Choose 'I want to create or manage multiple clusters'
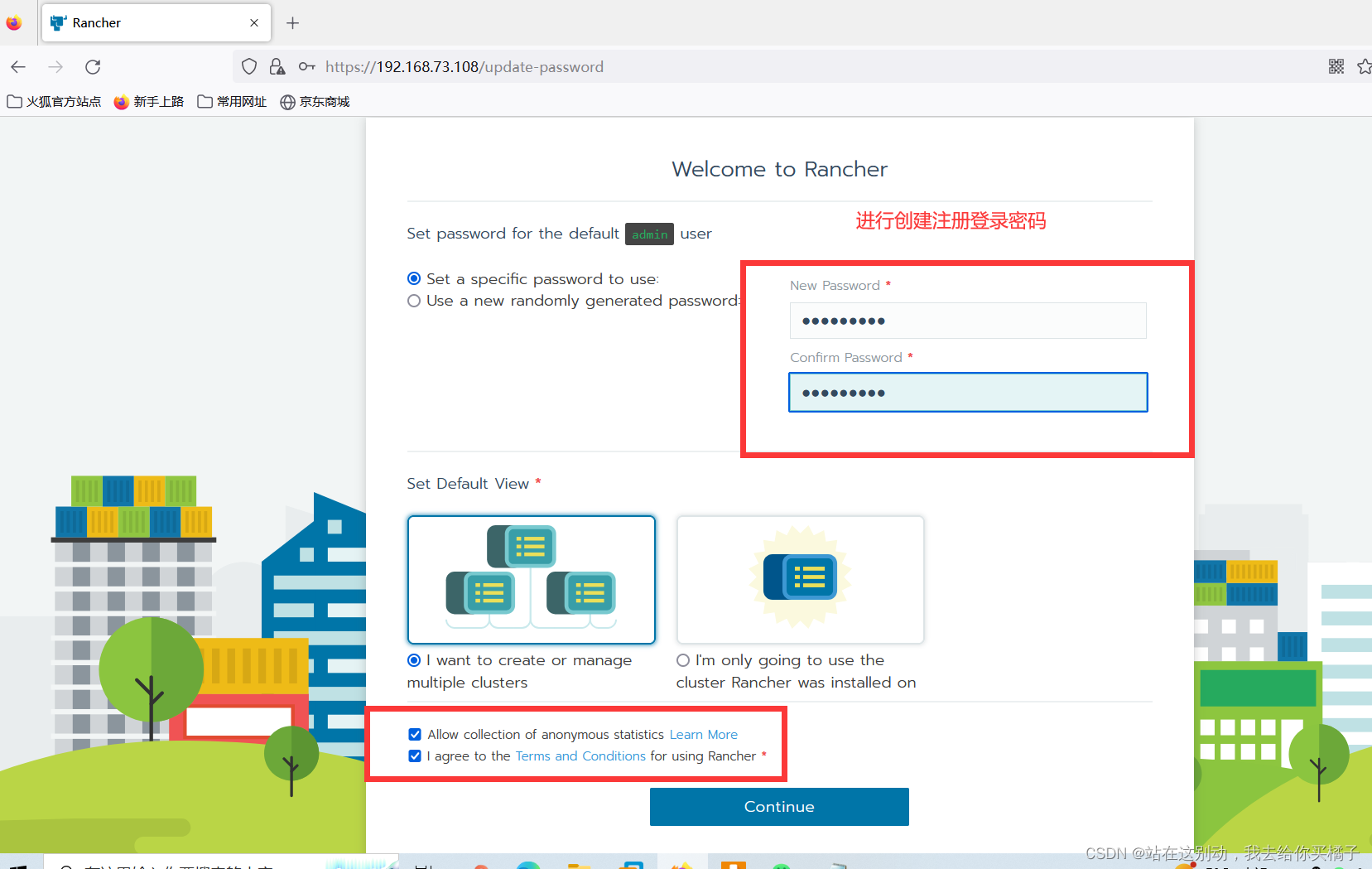Image resolution: width=1372 pixels, height=869 pixels. coord(414,660)
